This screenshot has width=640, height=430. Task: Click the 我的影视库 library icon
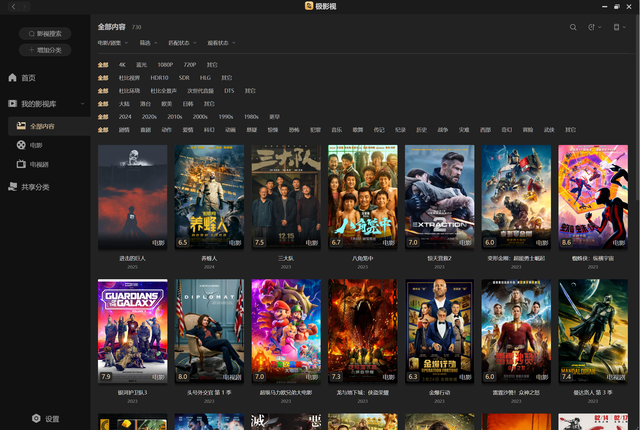(12, 104)
